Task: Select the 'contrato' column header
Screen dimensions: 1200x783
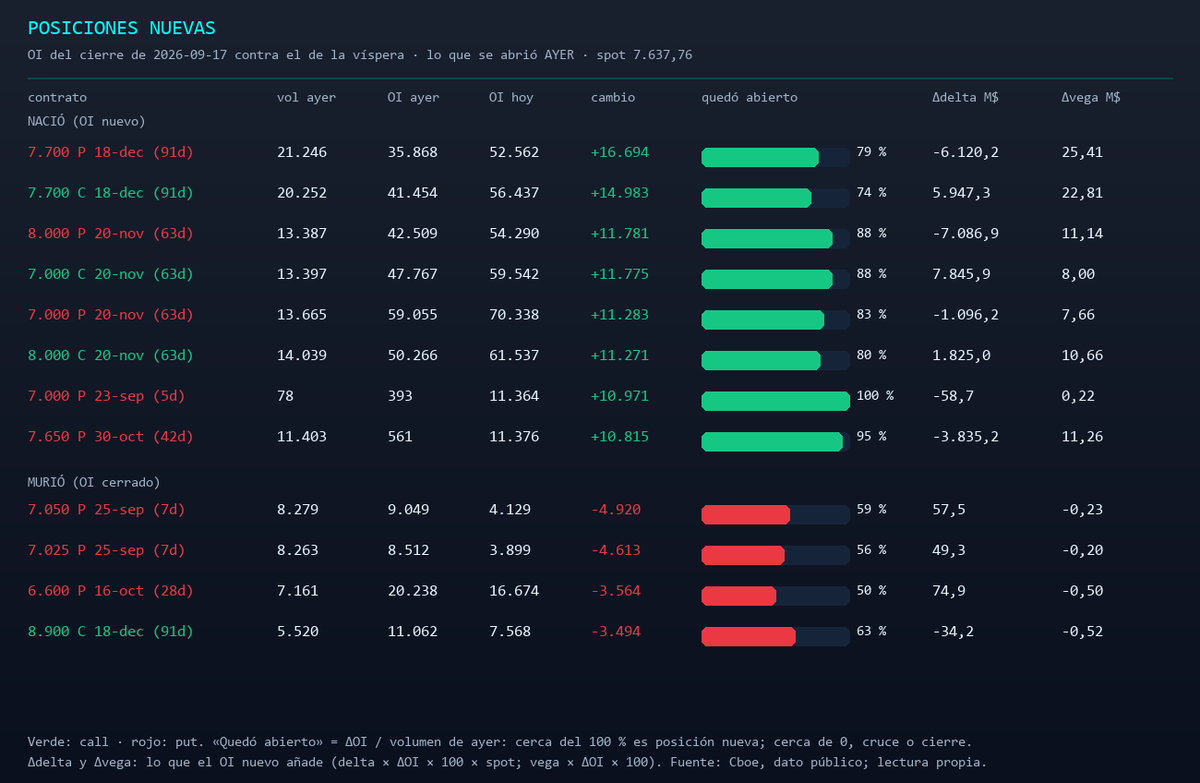Action: [57, 98]
